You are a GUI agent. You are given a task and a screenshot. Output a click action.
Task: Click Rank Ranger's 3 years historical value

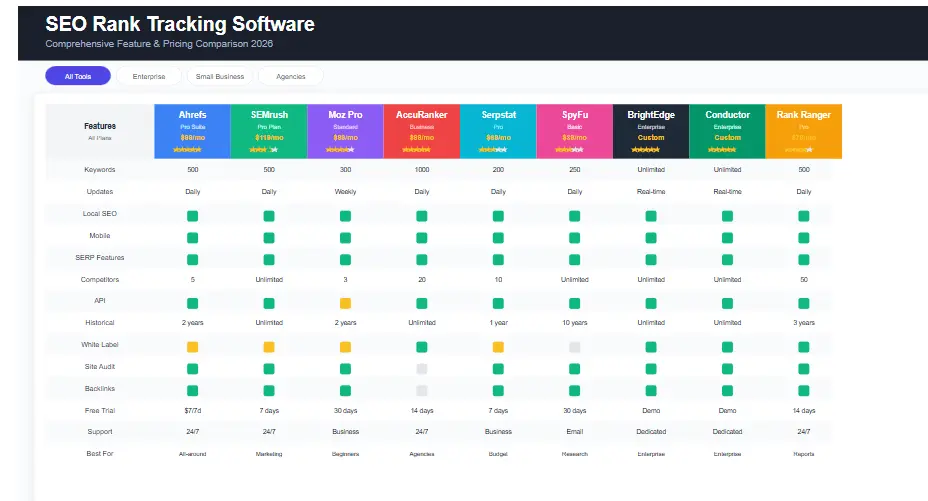point(803,322)
